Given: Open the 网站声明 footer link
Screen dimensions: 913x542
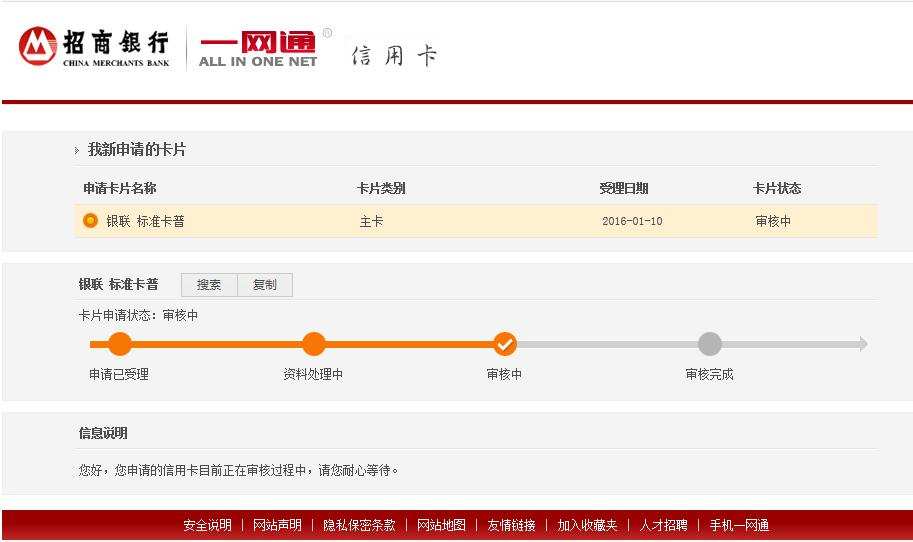Looking at the screenshot, I should [x=277, y=525].
